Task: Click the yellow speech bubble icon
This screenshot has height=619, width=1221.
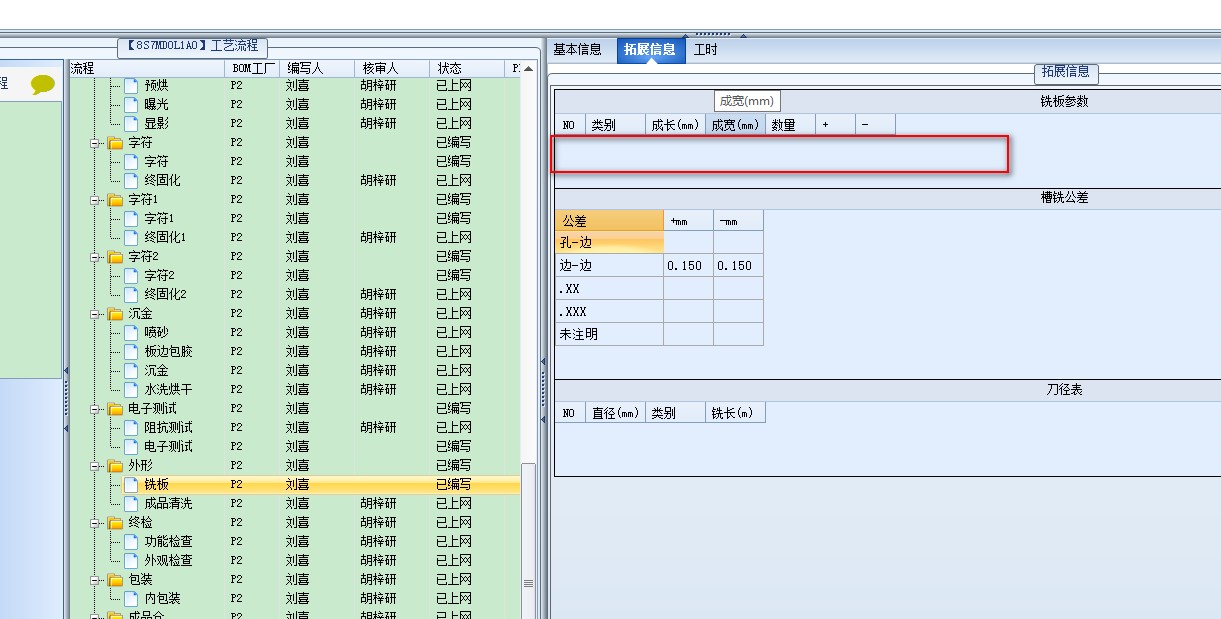Action: point(42,85)
